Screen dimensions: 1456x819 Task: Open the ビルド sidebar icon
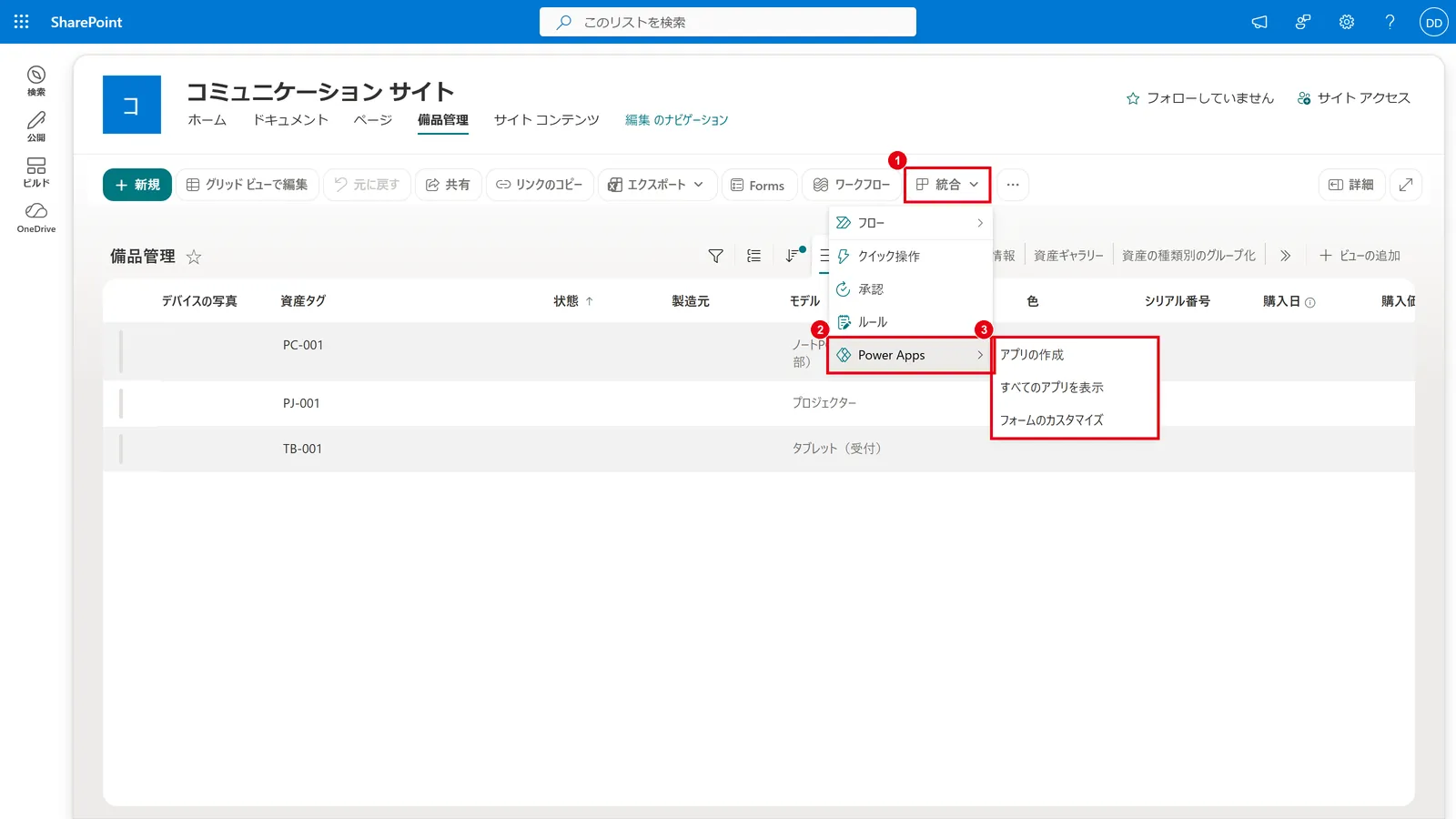click(x=36, y=171)
